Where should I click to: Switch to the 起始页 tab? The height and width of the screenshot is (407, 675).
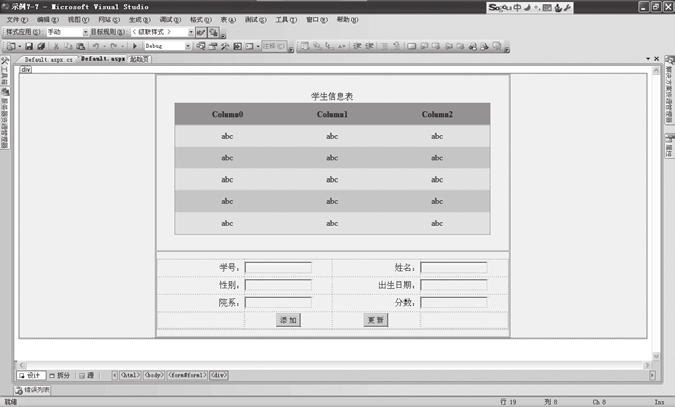pyautogui.click(x=139, y=59)
